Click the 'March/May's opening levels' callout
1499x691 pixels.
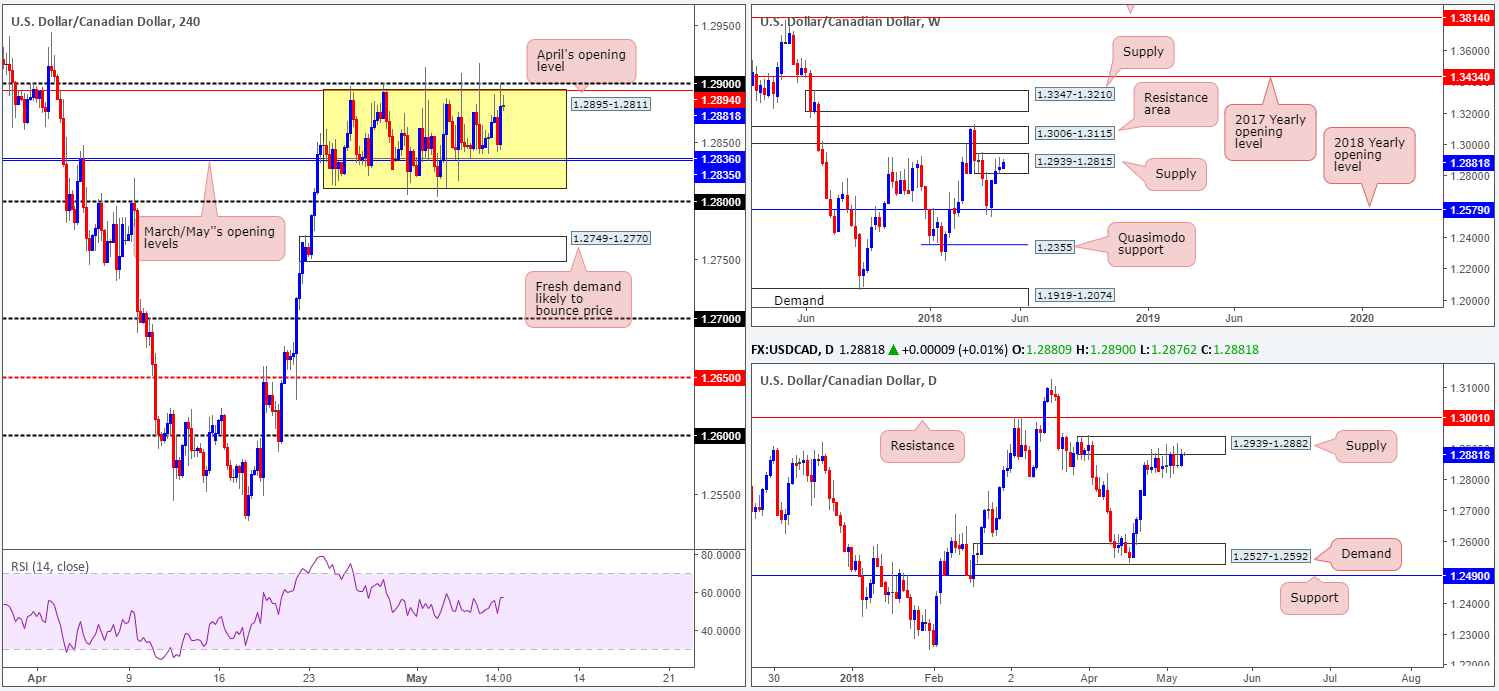coord(208,239)
